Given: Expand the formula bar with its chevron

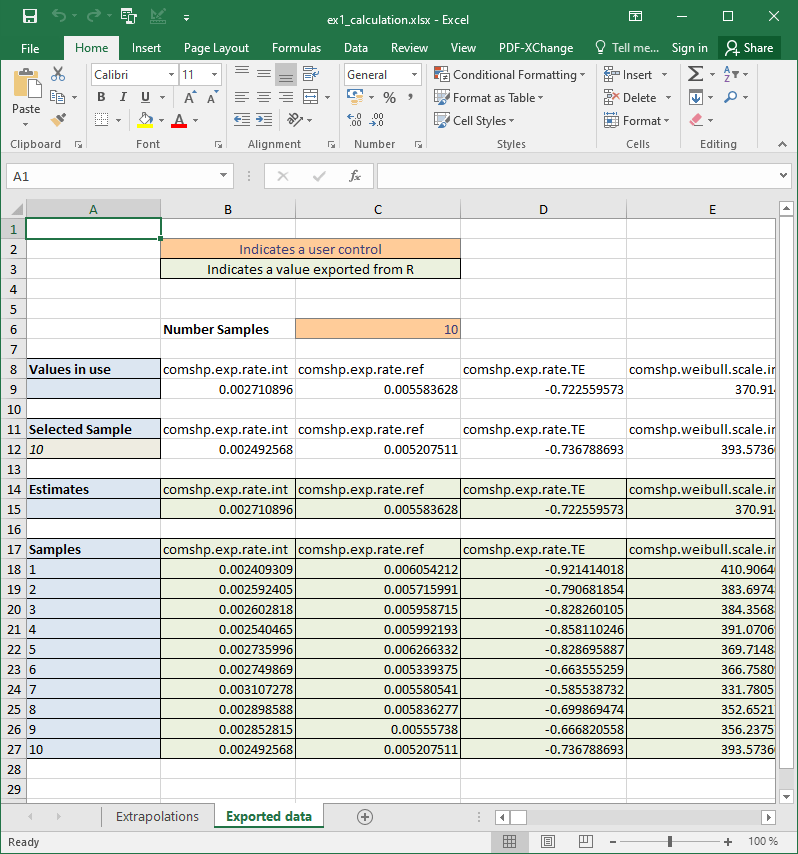Looking at the screenshot, I should click(x=783, y=175).
